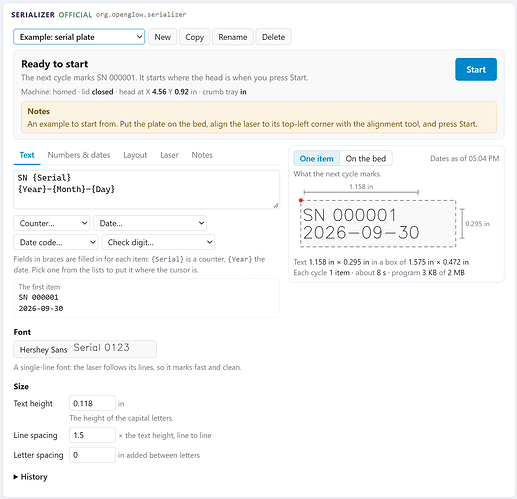The width and height of the screenshot is (517, 499).
Task: Click the 'Dates as of 05:04 PM' text
Action: point(465,159)
